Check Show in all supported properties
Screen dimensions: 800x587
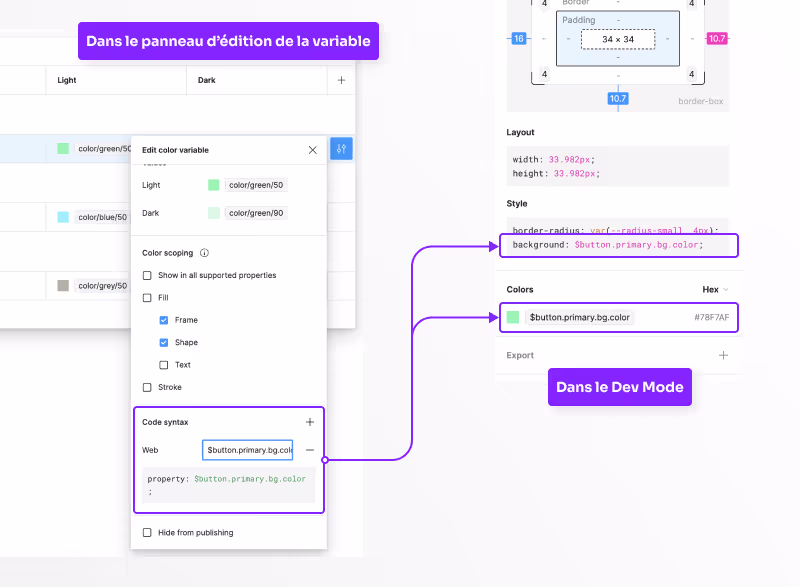pos(147,275)
